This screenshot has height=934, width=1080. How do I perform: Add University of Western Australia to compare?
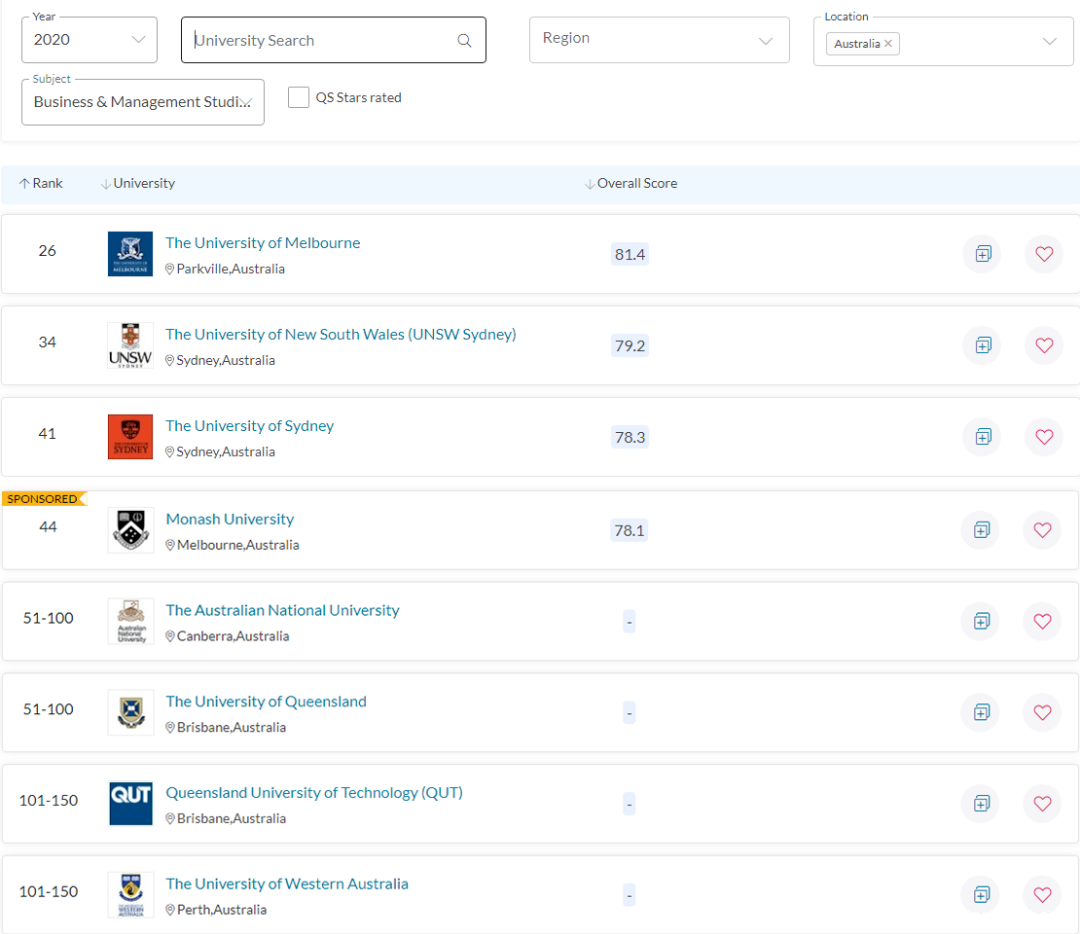point(982,895)
